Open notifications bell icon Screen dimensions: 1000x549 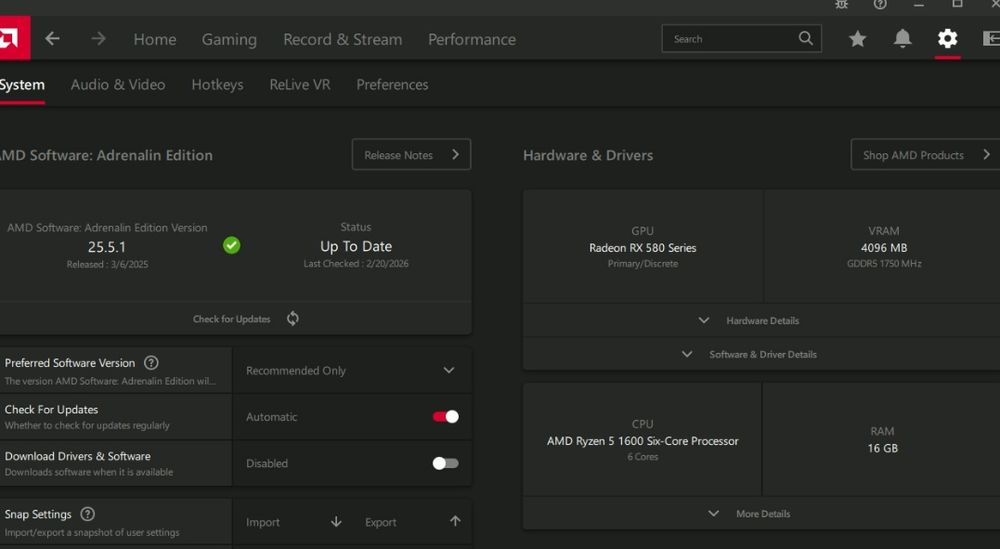[x=902, y=39]
